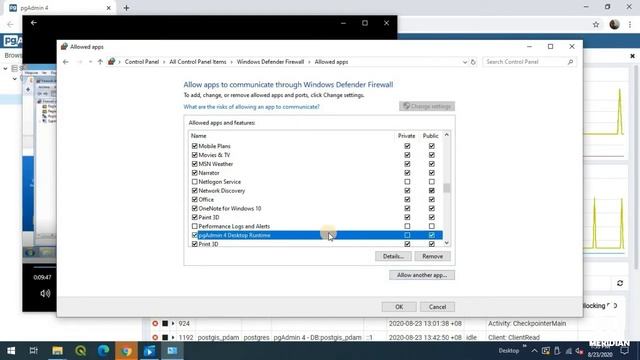
Task: Expand row arrow for PID 1192
Action: [173, 338]
